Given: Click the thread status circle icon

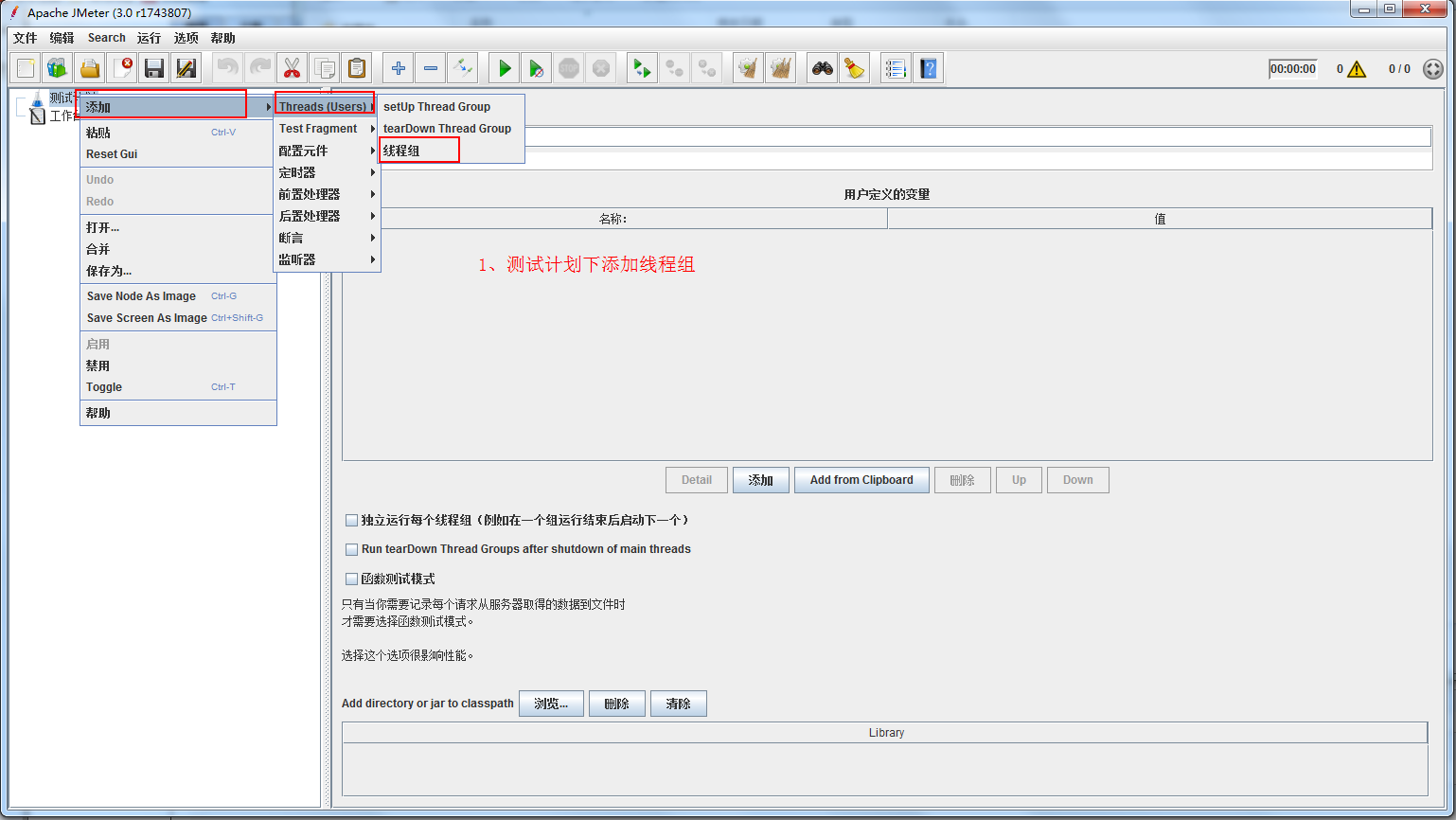Looking at the screenshot, I should 1433,69.
